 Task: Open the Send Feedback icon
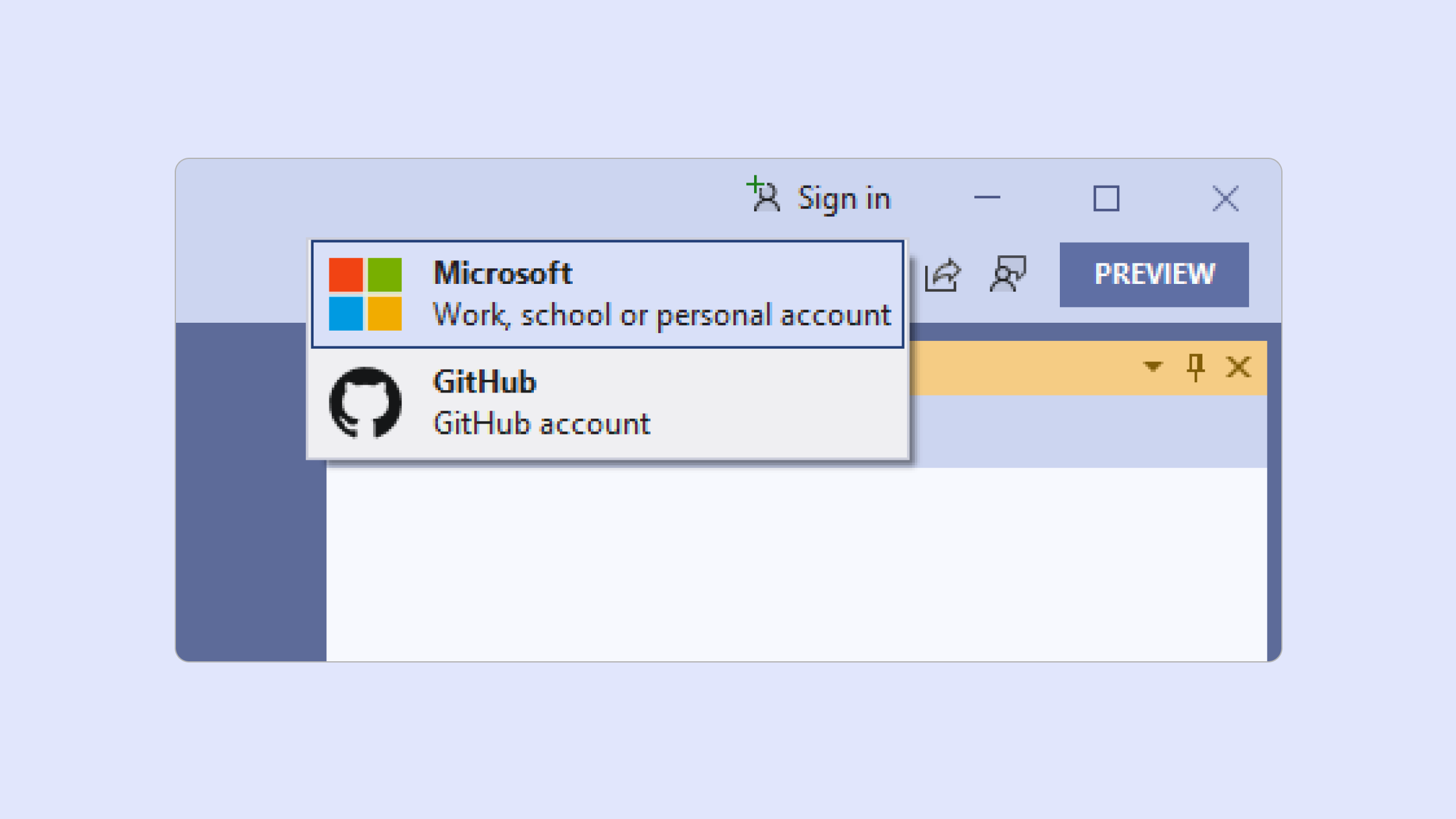pyautogui.click(x=1008, y=274)
